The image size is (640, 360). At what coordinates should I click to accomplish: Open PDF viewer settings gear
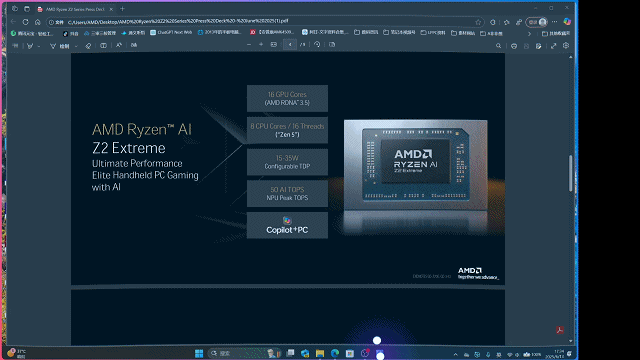tap(566, 46)
